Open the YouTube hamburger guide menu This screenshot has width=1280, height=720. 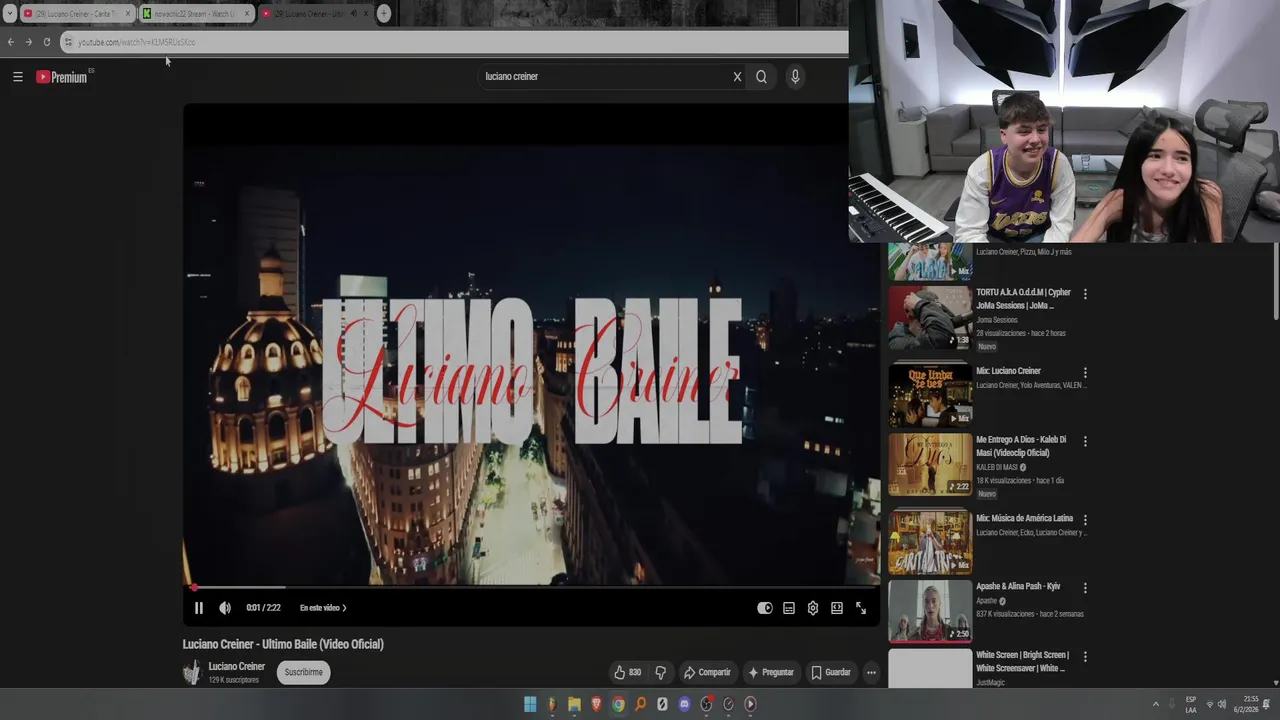coord(18,77)
